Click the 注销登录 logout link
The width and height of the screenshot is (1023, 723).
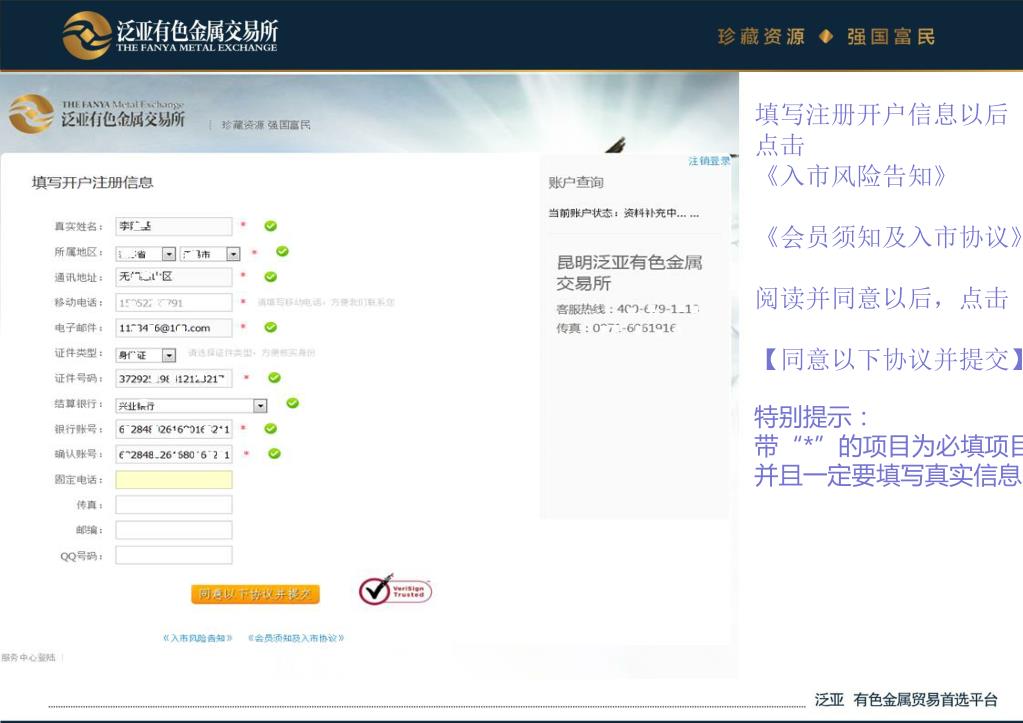click(x=709, y=161)
